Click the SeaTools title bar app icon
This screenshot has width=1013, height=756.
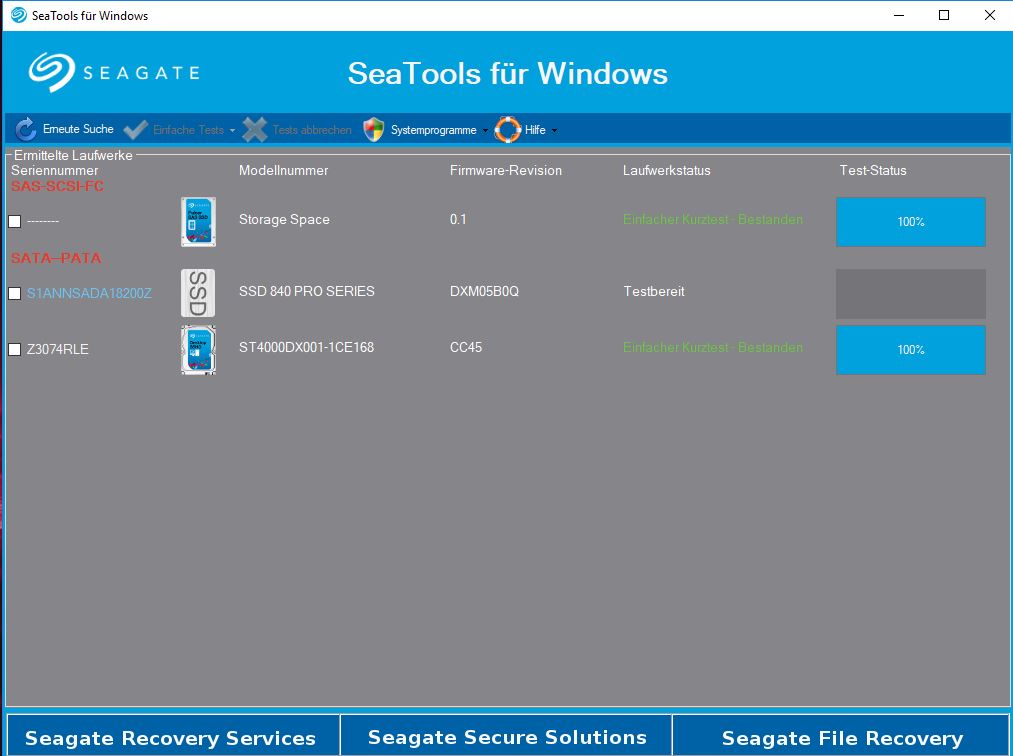[x=19, y=15]
